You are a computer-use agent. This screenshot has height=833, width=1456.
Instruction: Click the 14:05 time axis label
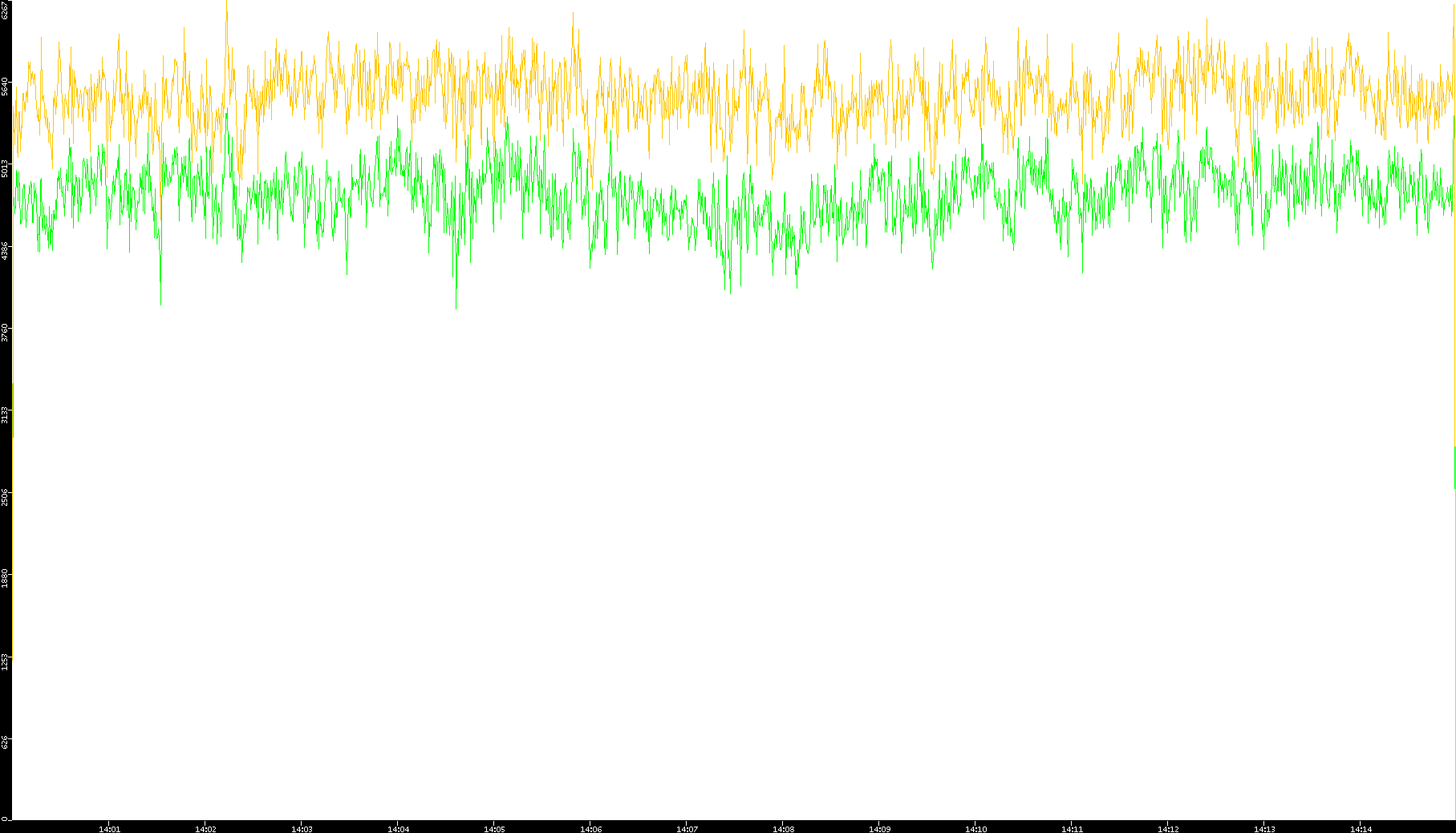pyautogui.click(x=494, y=828)
